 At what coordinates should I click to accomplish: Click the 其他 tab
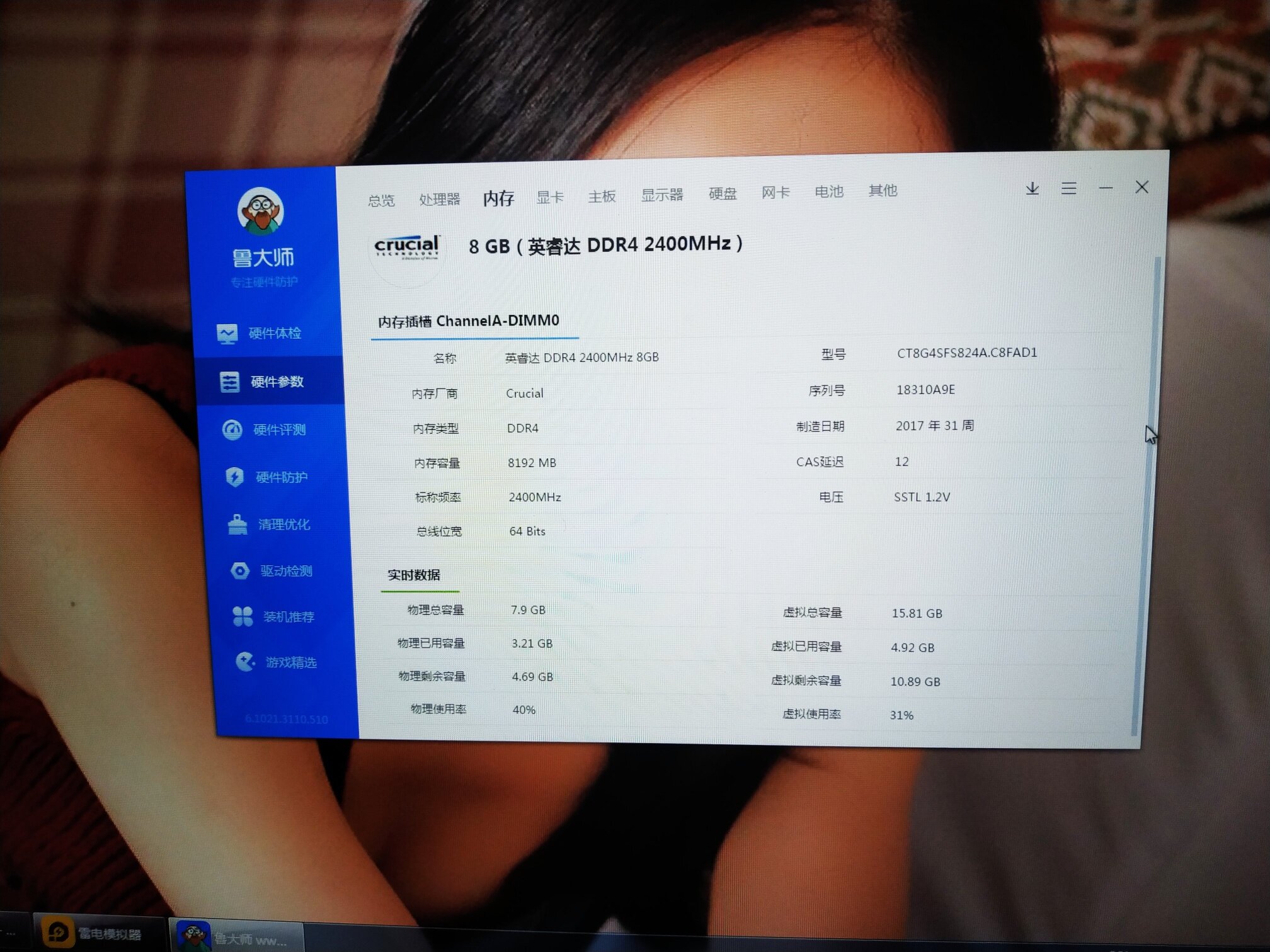[x=883, y=190]
